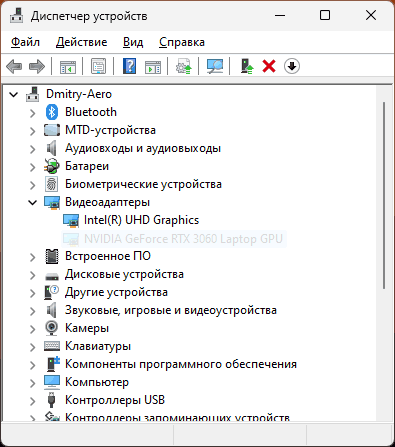
Task: Update driver using the gear toolbar icon
Action: point(184,66)
